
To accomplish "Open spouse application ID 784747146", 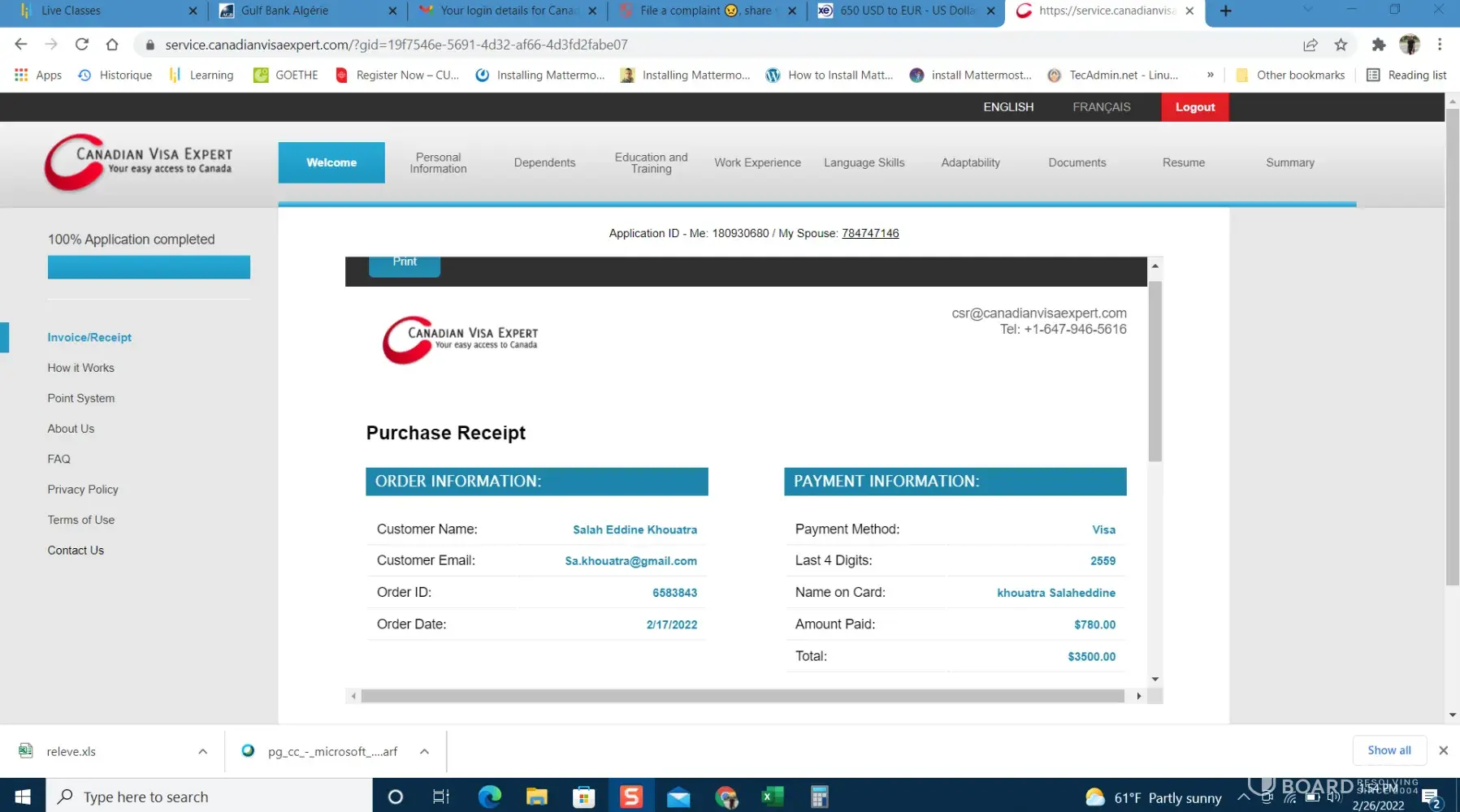I will [870, 233].
